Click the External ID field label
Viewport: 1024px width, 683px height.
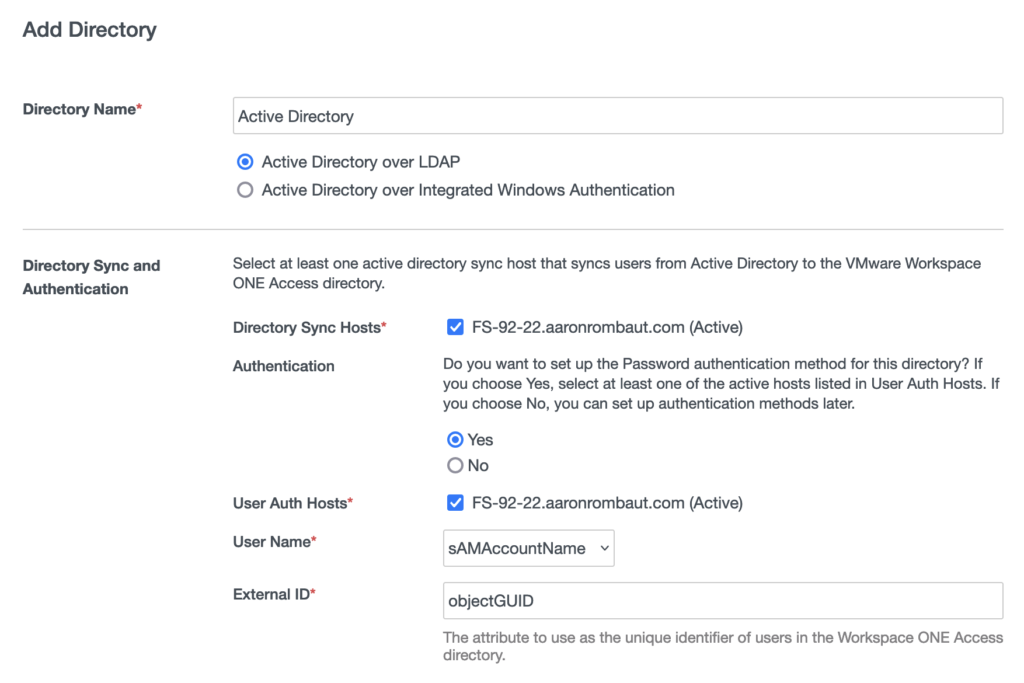coord(274,594)
